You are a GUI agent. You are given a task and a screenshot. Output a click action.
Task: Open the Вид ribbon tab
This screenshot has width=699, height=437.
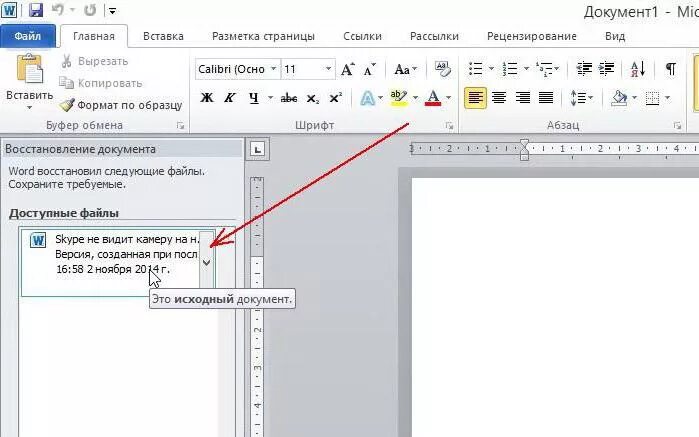coord(615,36)
